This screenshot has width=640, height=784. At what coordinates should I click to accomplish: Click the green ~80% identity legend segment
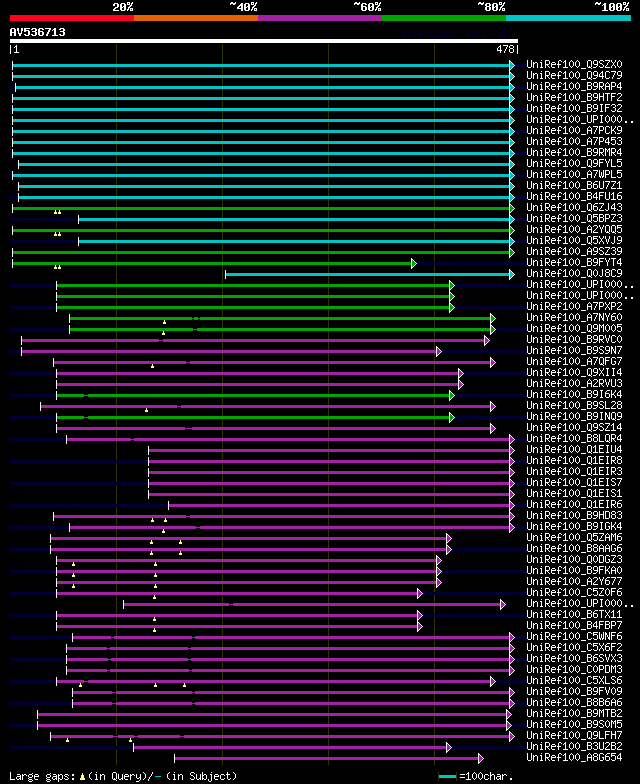coord(444,18)
